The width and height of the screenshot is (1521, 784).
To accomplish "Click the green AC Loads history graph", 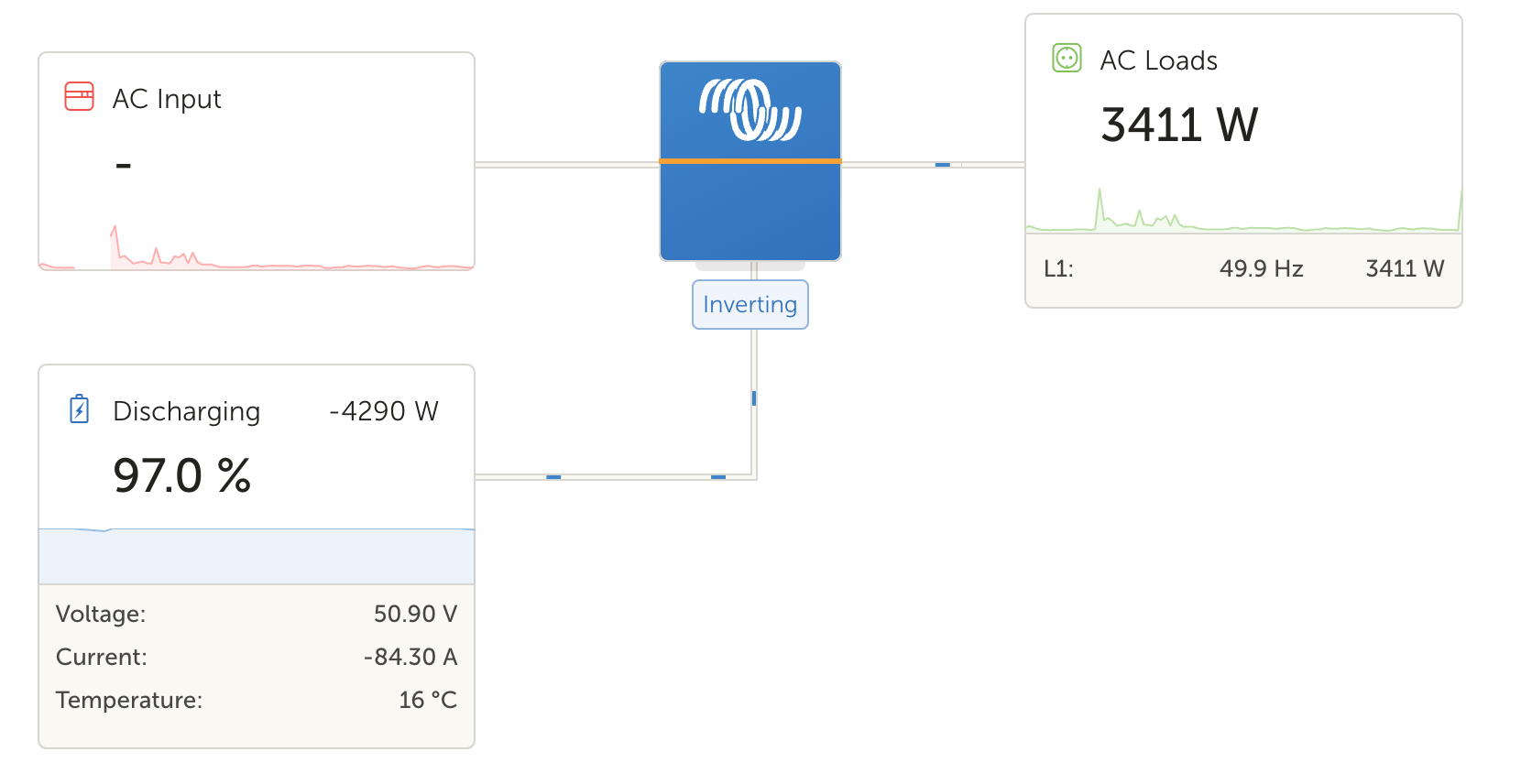I will point(1243,216).
